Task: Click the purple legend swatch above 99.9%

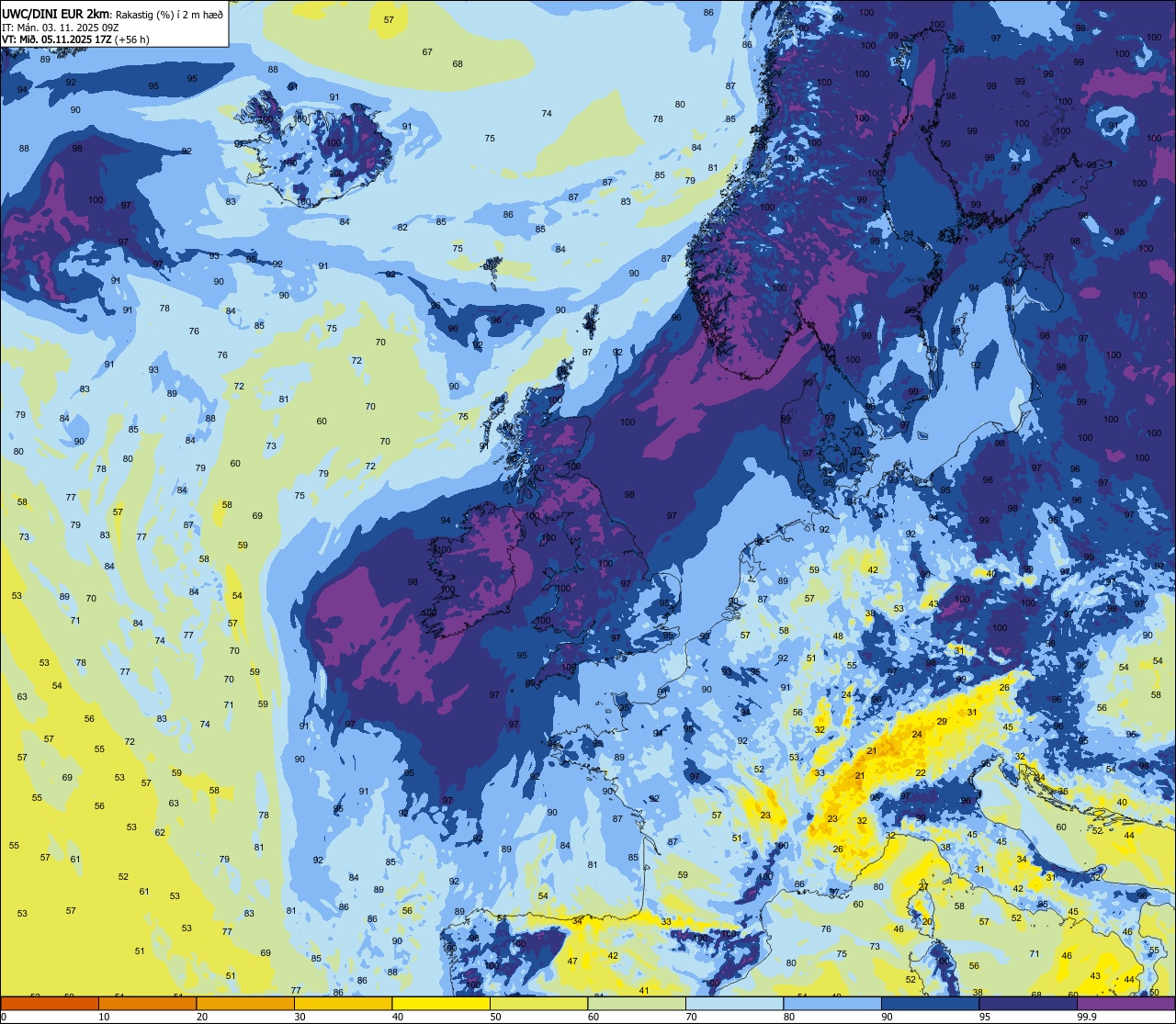Action: coord(1125,1003)
